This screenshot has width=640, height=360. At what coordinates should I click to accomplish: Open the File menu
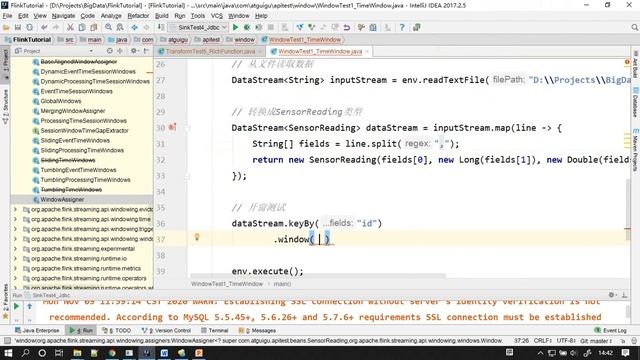tap(7, 16)
